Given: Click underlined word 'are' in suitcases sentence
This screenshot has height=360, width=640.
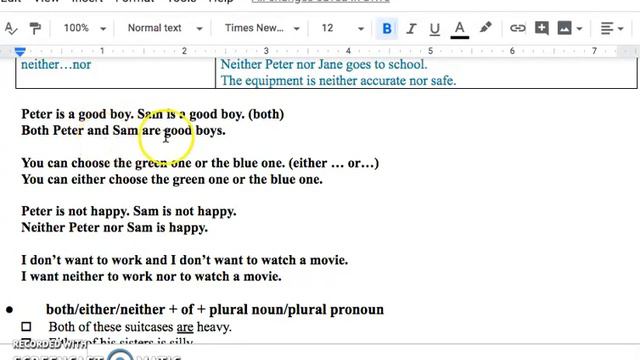Looking at the screenshot, I should point(184,327).
